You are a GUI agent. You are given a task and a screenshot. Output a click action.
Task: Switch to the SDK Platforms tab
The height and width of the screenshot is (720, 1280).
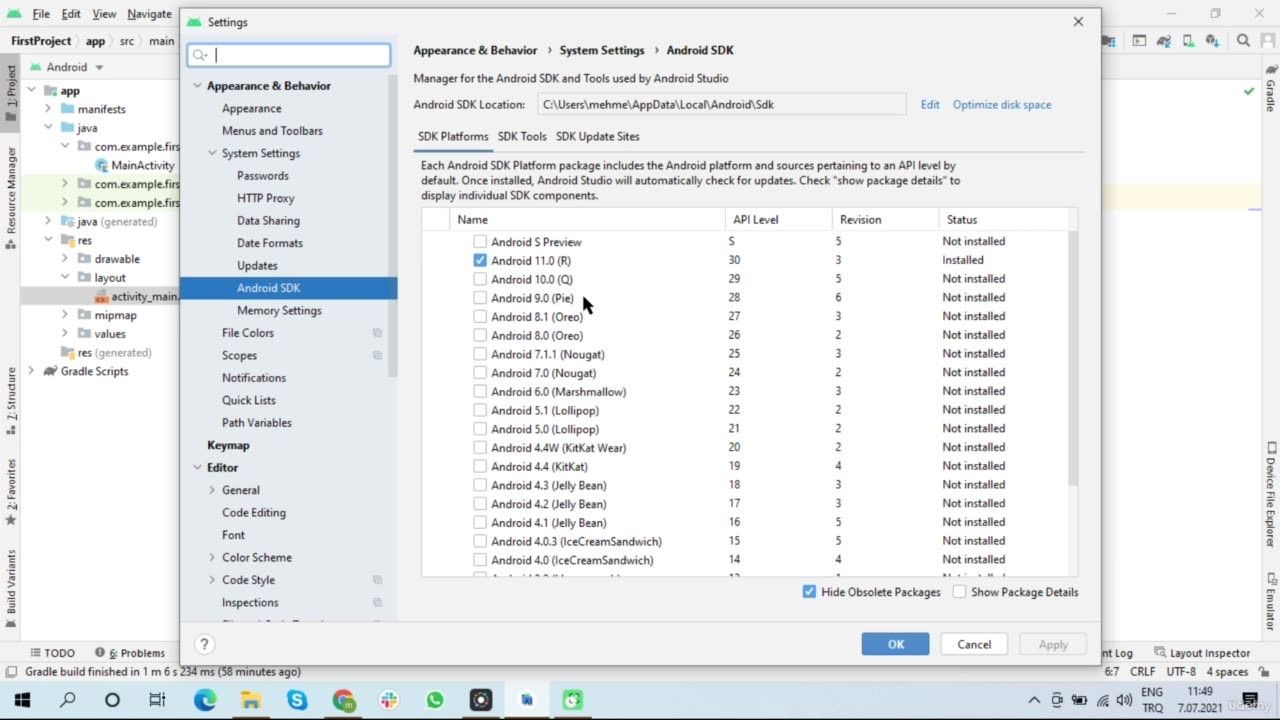(453, 137)
